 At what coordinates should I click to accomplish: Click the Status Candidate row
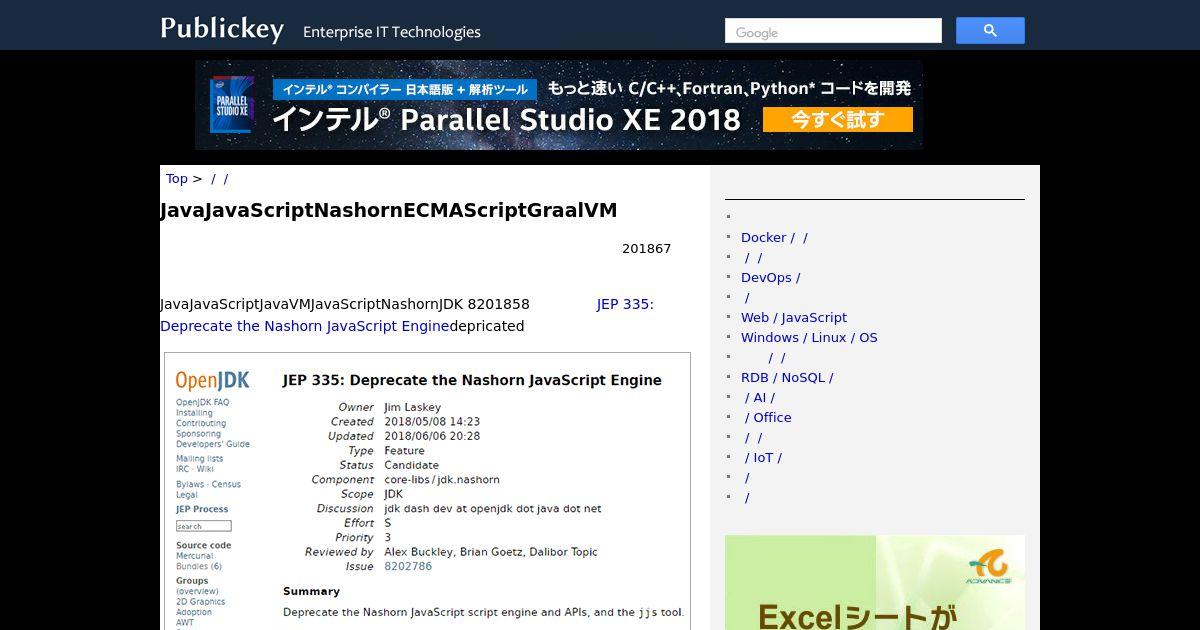389,465
